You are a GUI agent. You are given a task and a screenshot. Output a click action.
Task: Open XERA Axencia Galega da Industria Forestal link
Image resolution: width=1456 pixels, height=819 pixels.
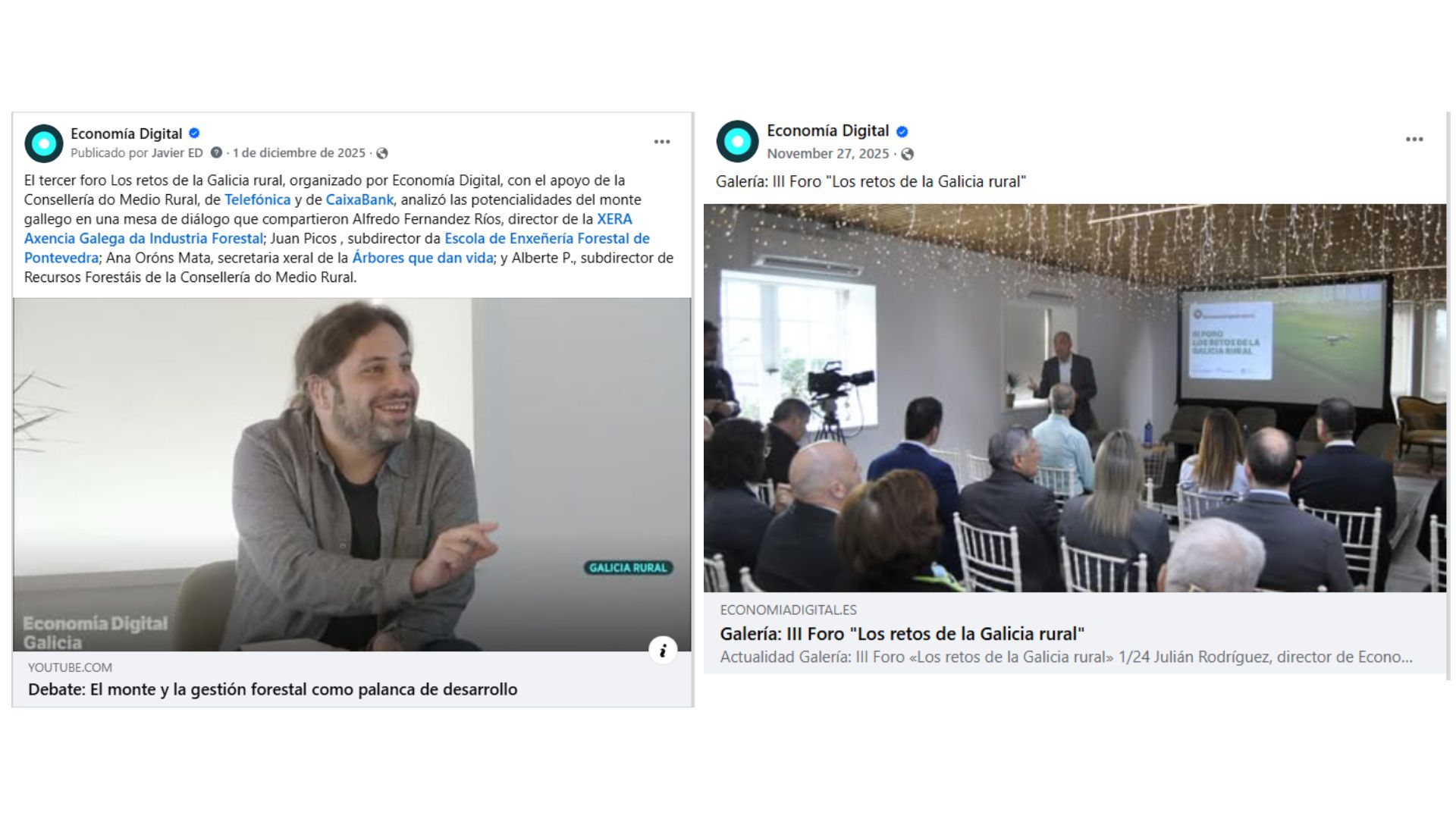click(328, 228)
